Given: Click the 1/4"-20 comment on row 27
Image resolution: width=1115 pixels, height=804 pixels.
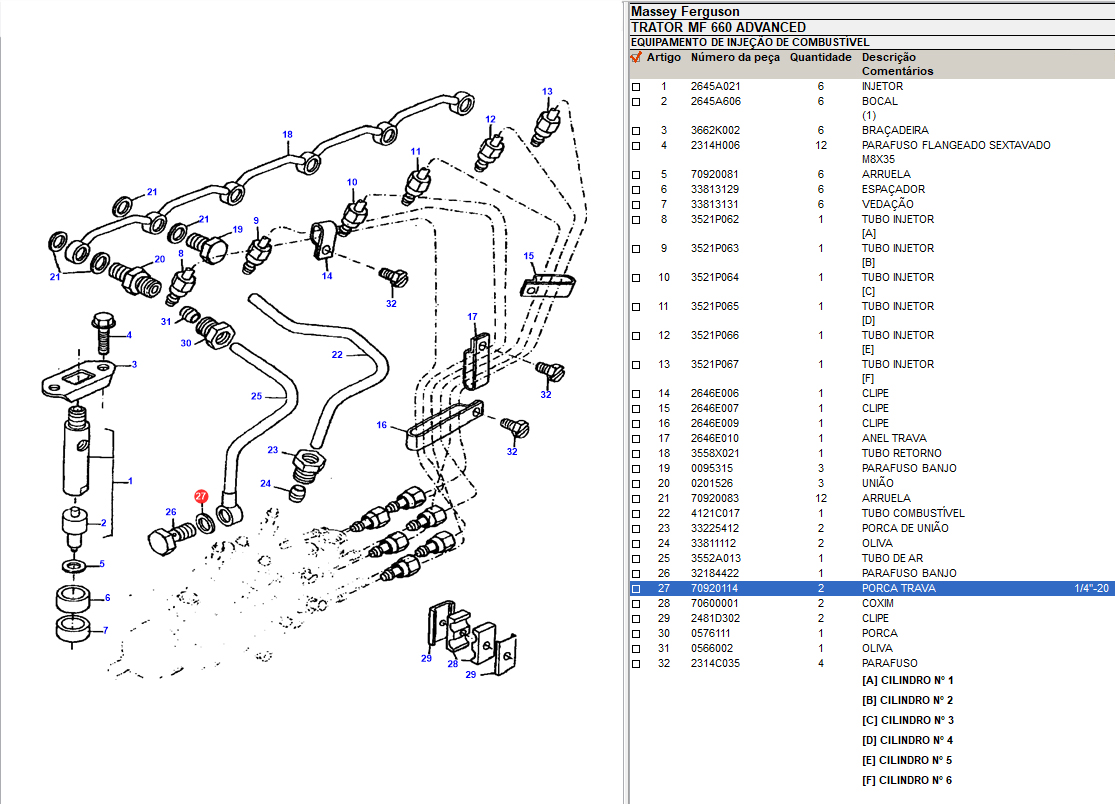Looking at the screenshot, I should [1092, 589].
